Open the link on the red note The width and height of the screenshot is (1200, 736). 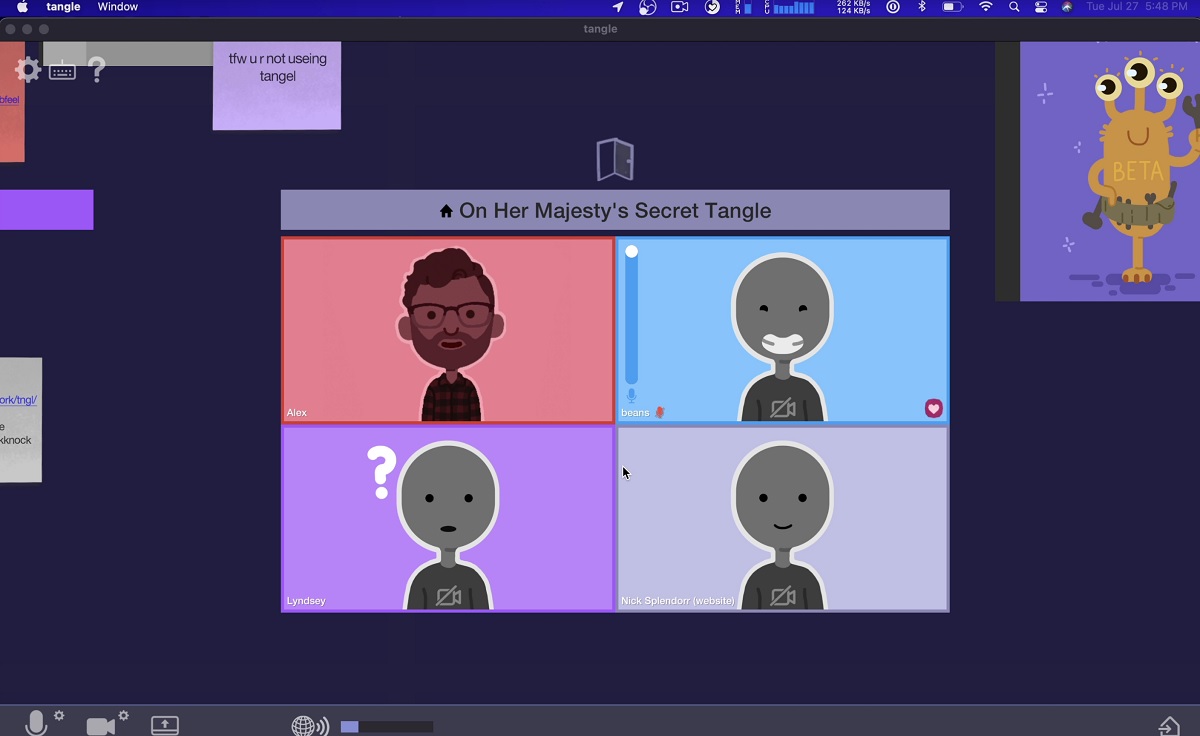pos(9,100)
